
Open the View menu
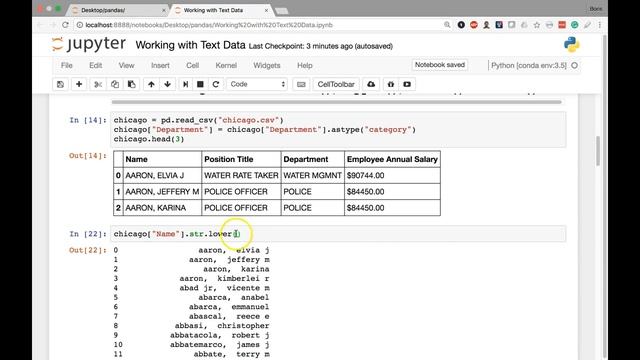coord(127,65)
